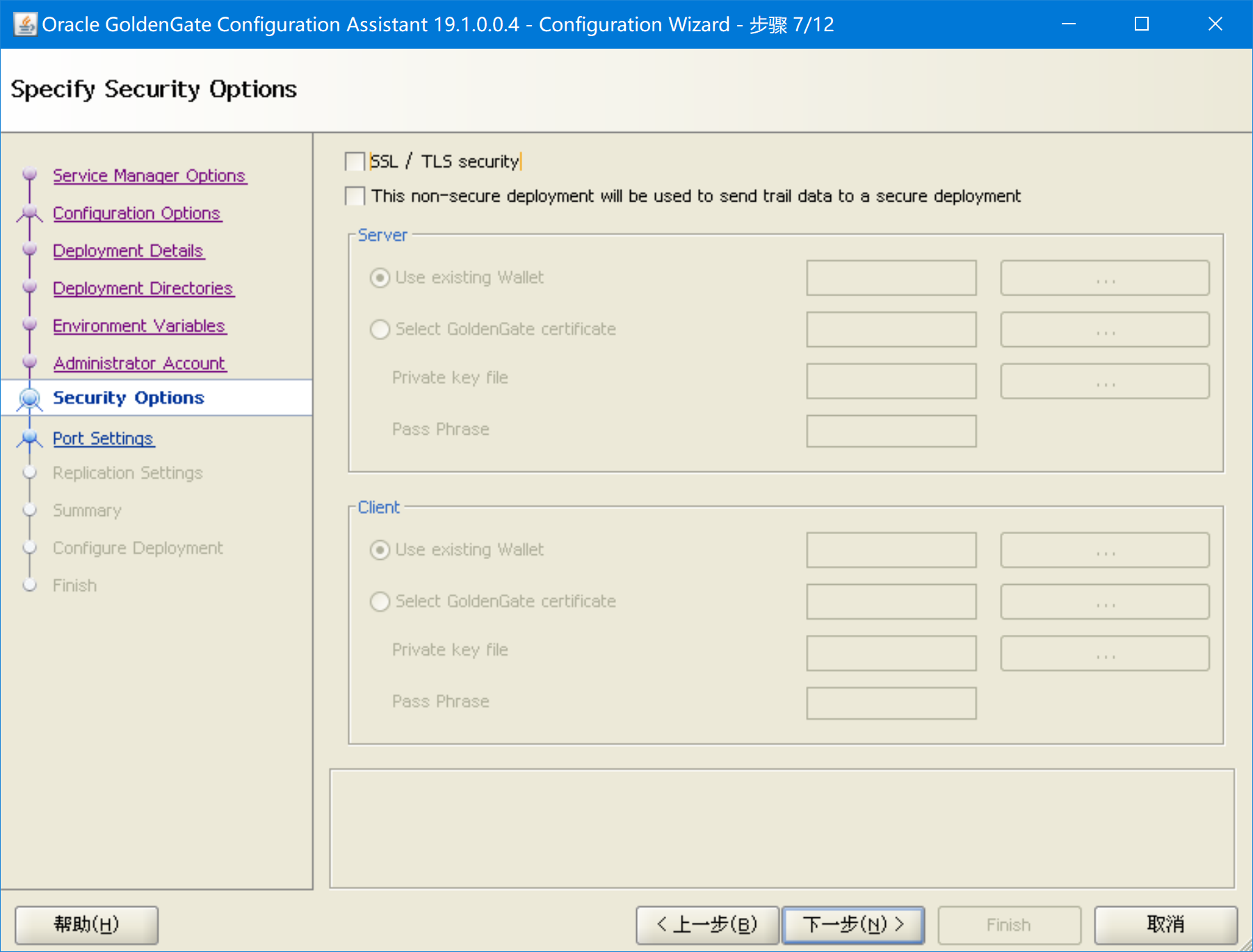Select Server Select GoldenGate certificate radio button

click(380, 329)
